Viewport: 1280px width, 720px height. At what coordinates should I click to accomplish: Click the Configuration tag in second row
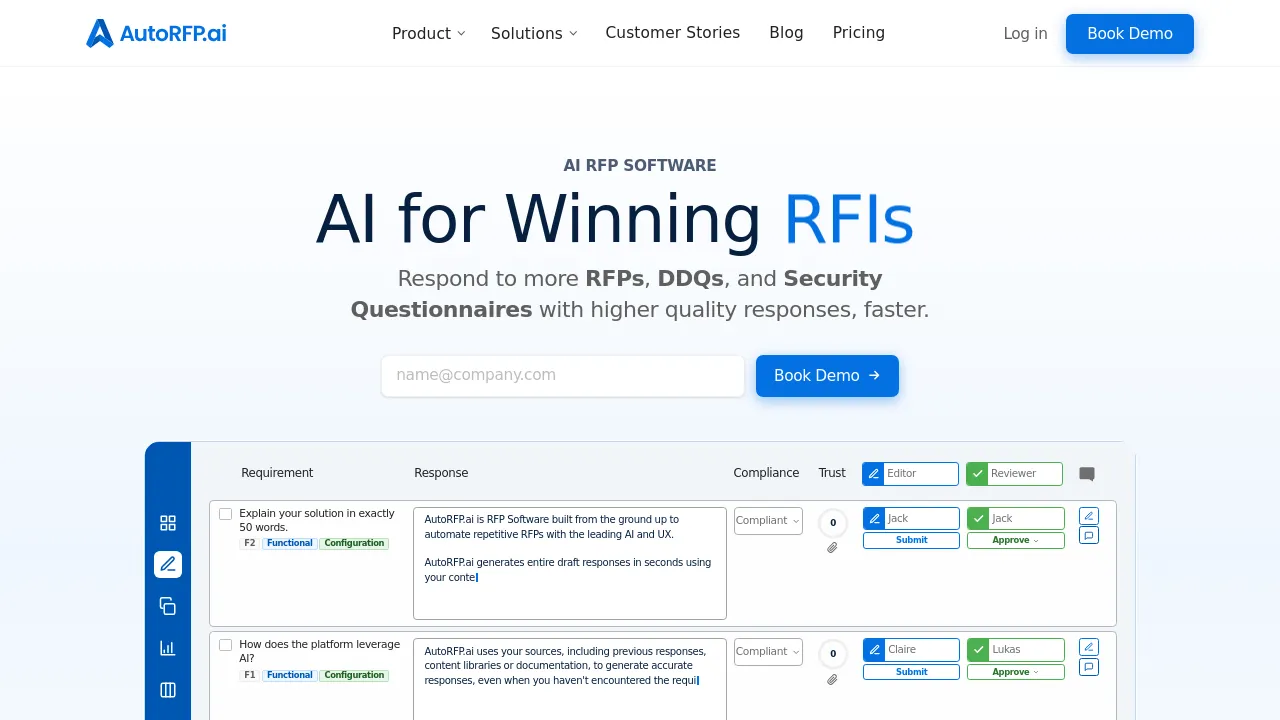(x=354, y=676)
